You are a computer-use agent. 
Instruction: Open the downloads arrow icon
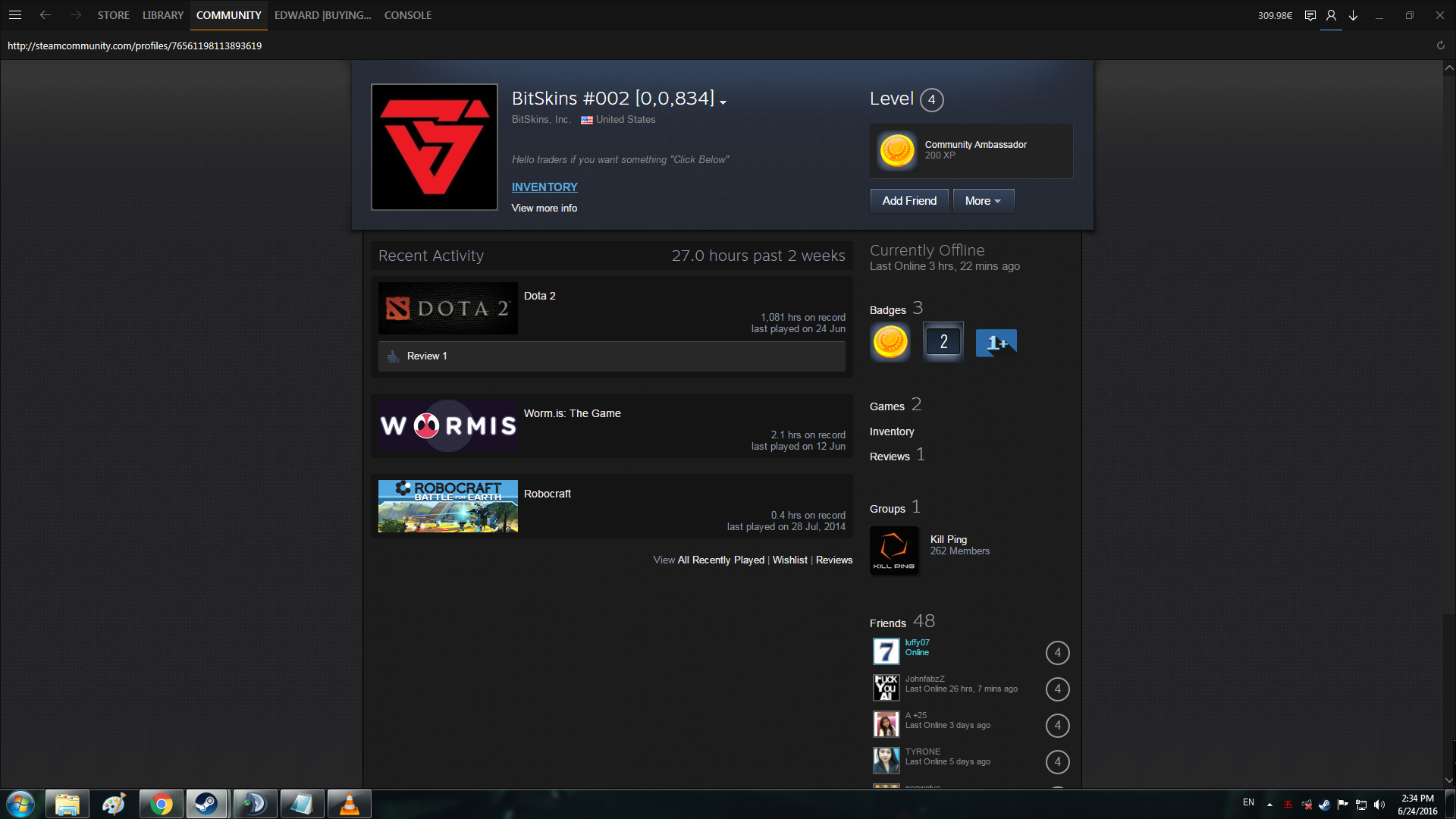tap(1353, 15)
